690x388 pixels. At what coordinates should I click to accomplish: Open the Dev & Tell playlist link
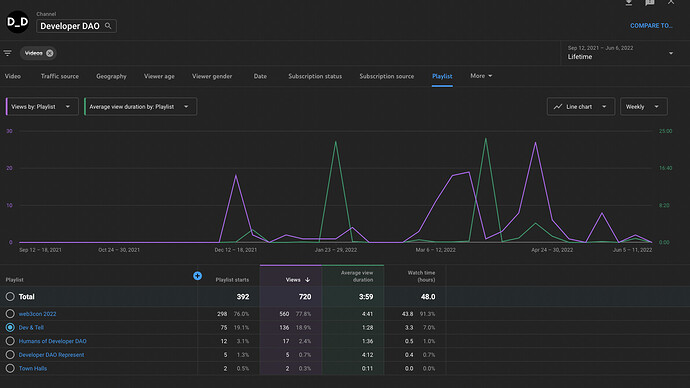[x=31, y=327]
